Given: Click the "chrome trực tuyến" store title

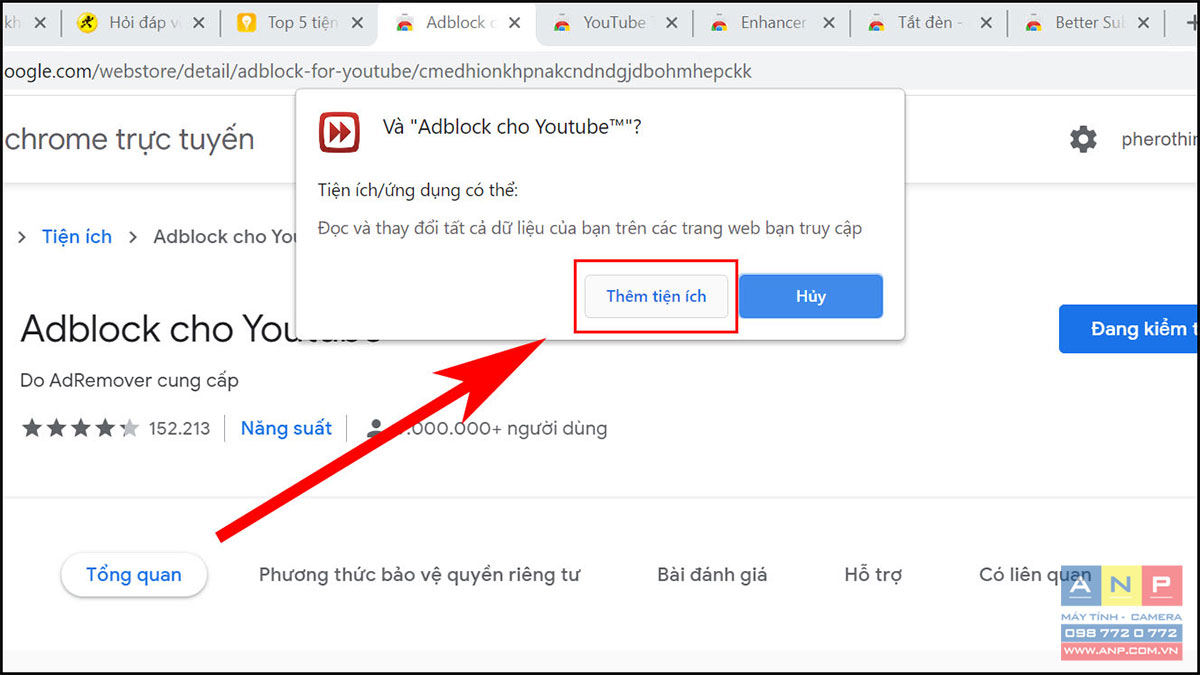Looking at the screenshot, I should [x=130, y=140].
